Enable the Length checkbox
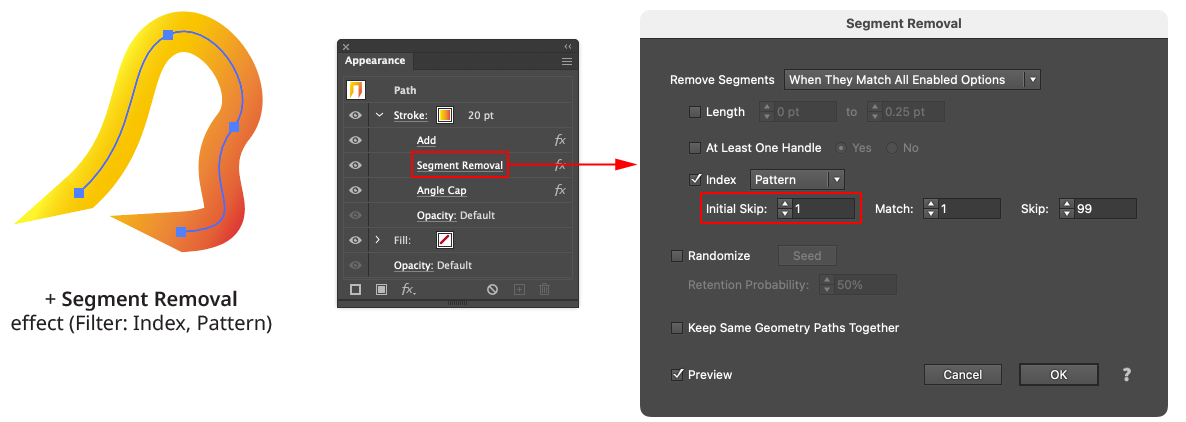Viewport: 1186px width, 422px height. click(696, 112)
